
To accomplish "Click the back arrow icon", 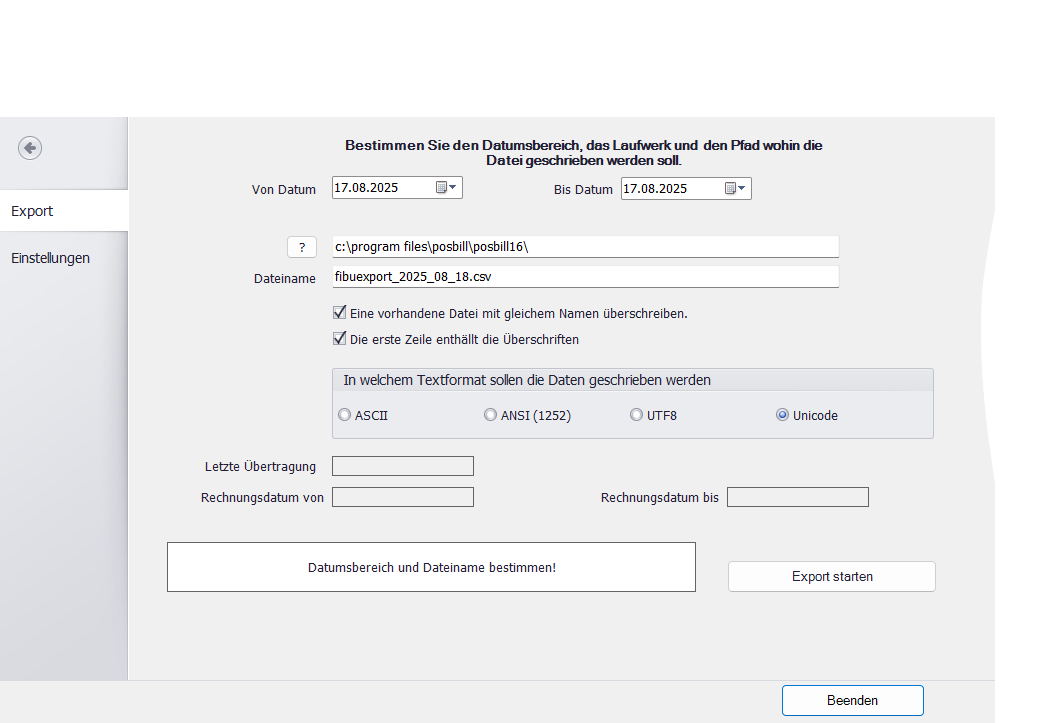I will coord(30,148).
